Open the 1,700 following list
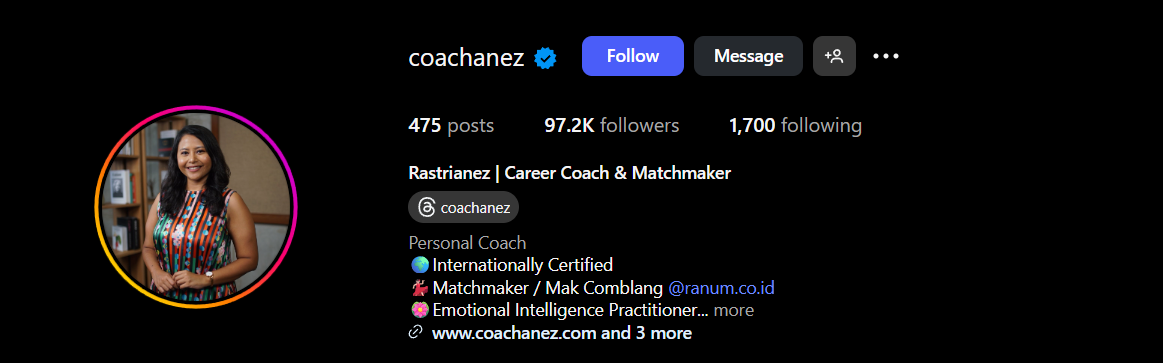 pos(796,125)
